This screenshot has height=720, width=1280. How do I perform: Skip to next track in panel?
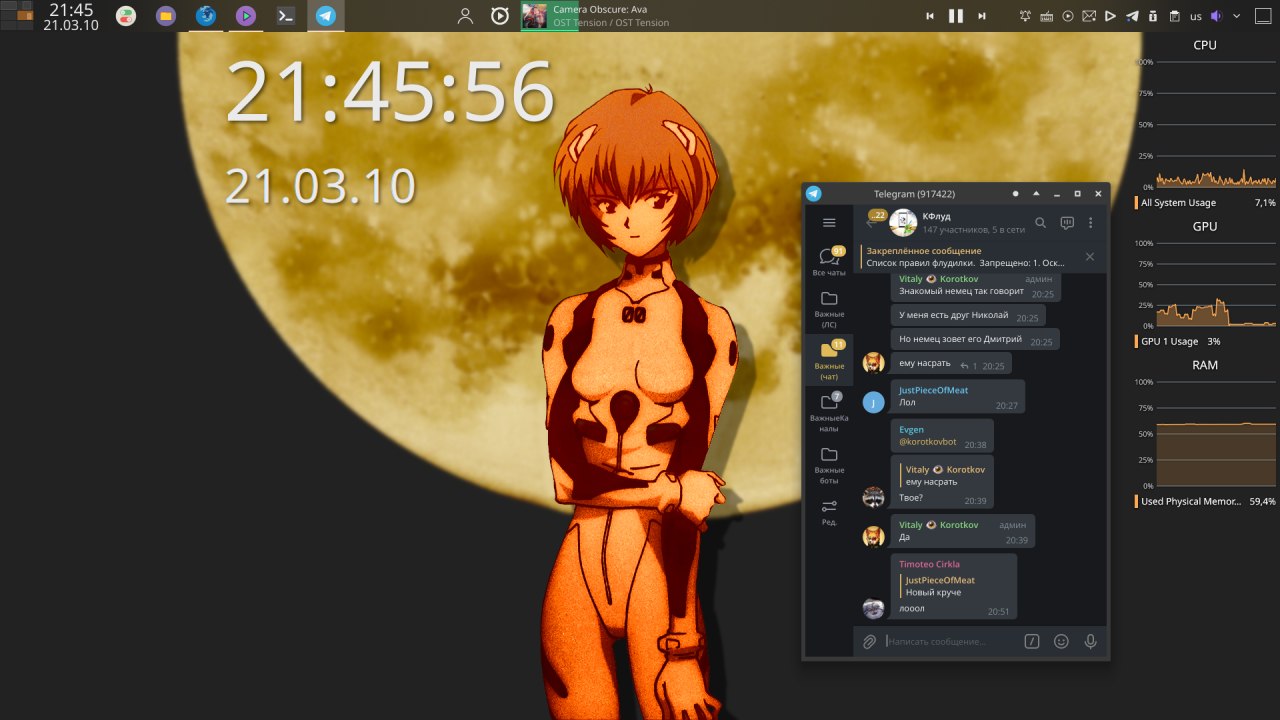982,16
